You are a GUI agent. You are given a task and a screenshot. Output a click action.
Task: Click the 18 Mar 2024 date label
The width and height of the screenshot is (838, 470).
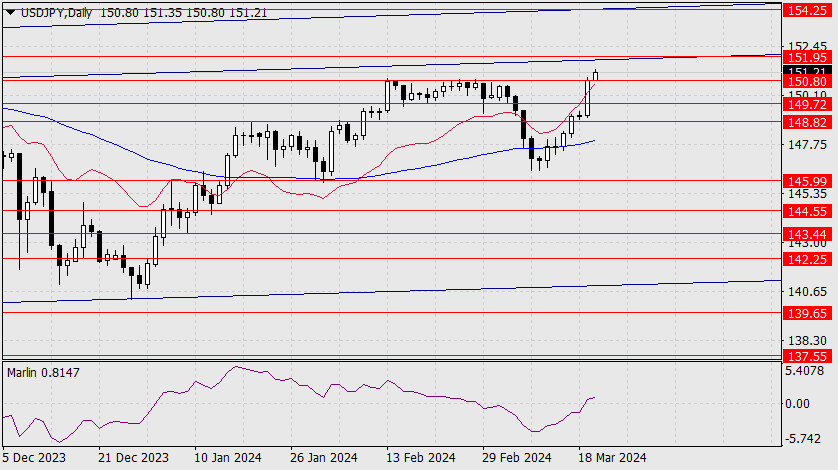click(612, 458)
